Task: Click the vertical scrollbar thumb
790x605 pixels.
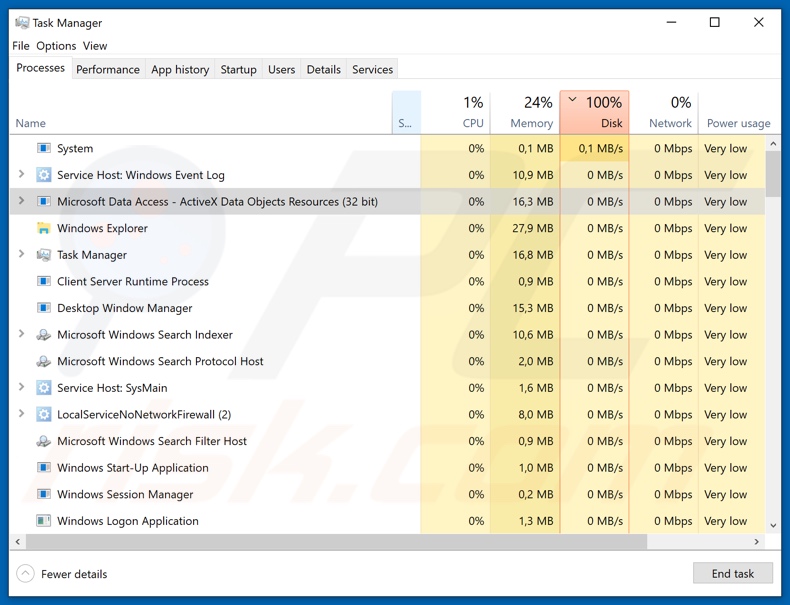Action: tap(773, 174)
